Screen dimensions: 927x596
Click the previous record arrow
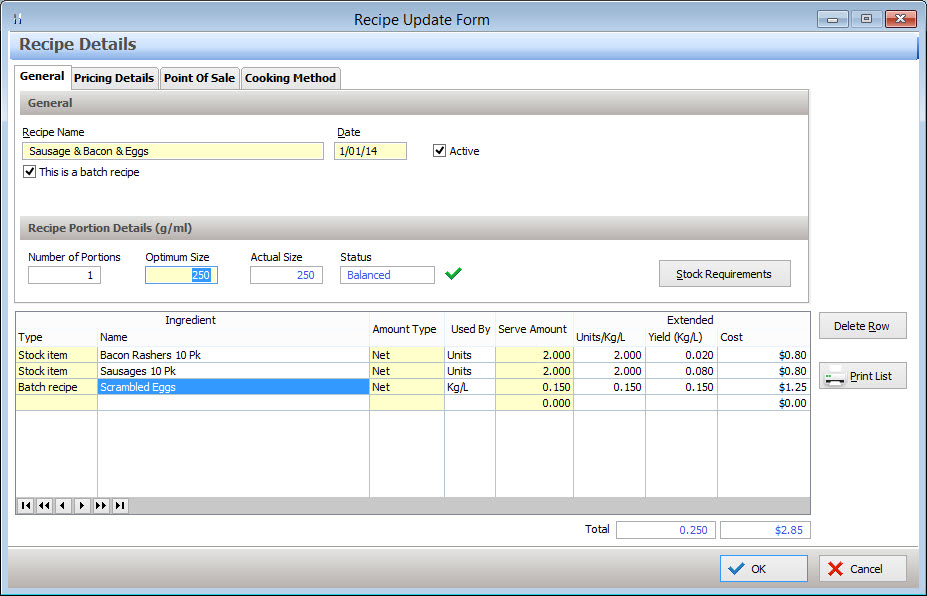coord(62,505)
